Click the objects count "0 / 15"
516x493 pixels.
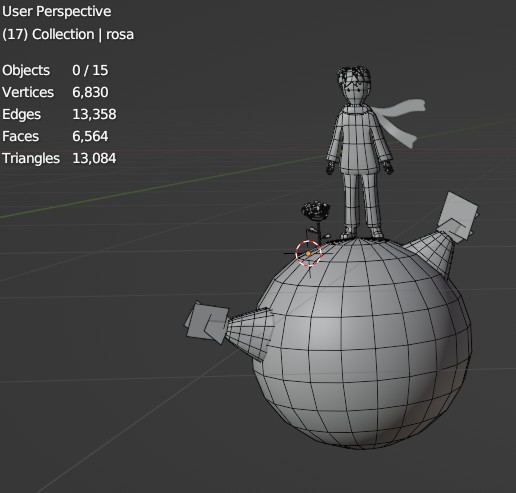point(90,70)
